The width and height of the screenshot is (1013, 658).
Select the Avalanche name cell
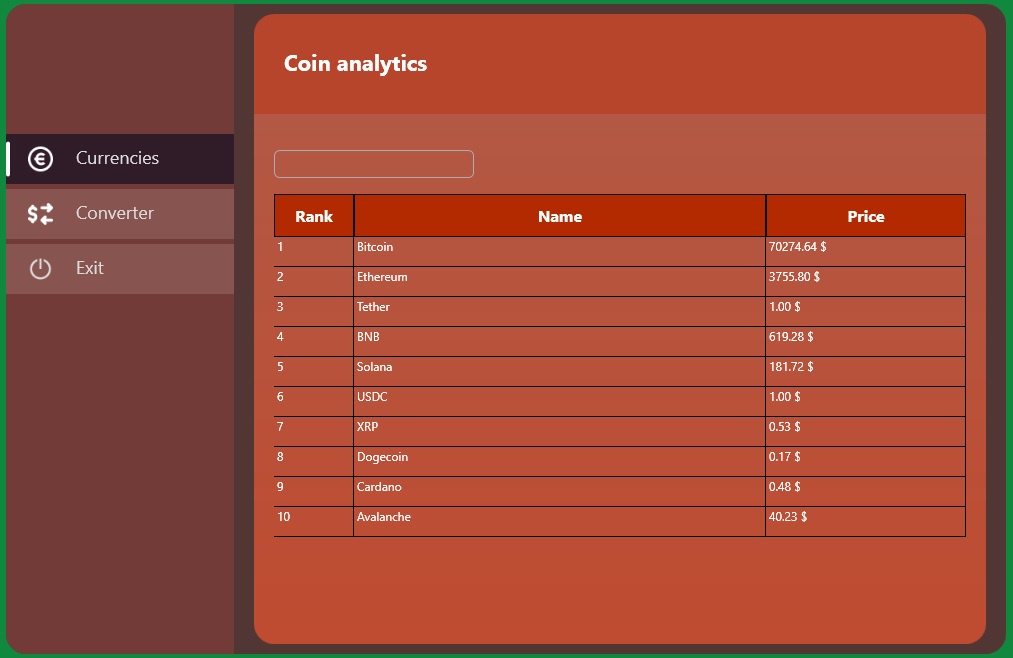pos(559,522)
